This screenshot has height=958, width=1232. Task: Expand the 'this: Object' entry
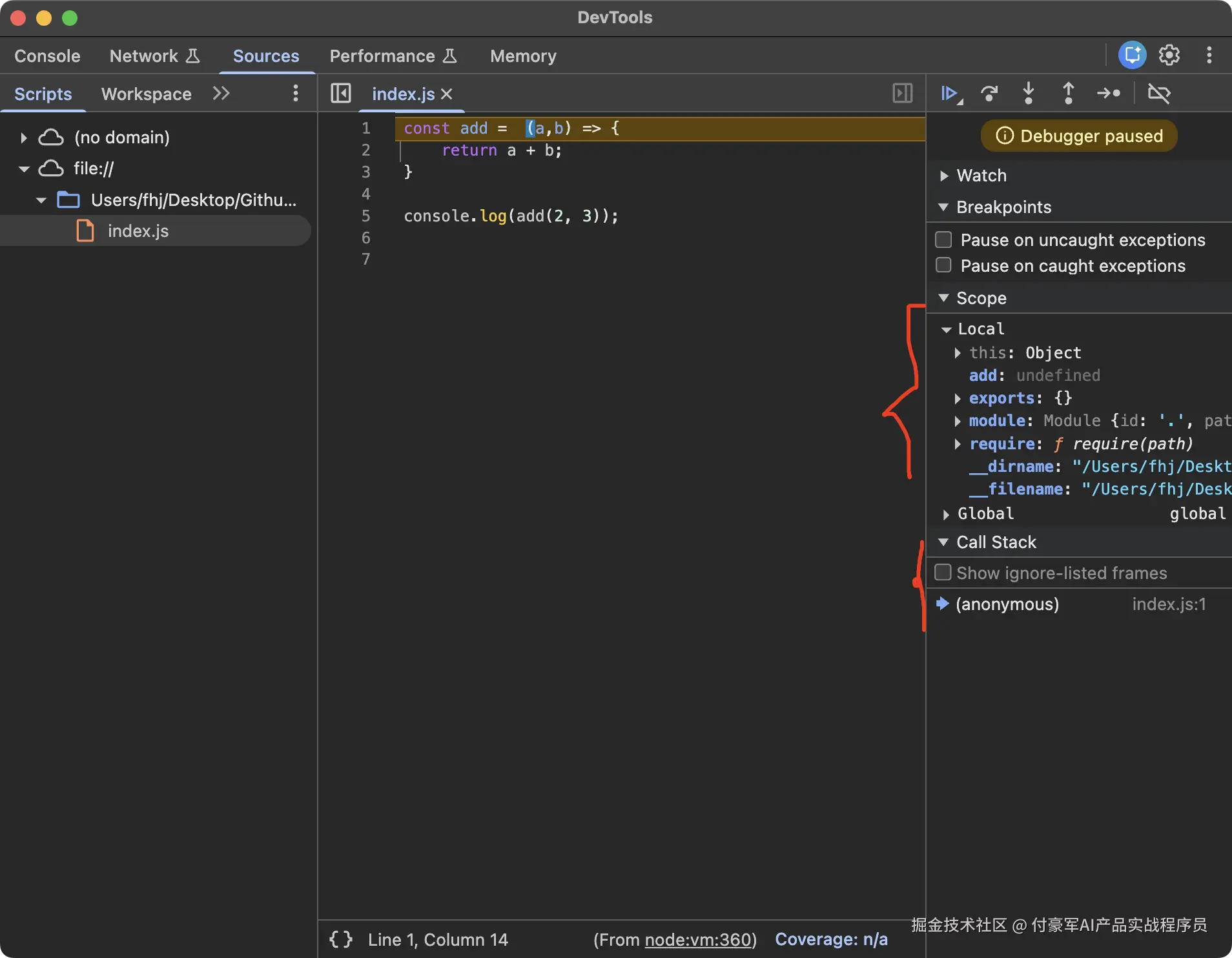958,353
